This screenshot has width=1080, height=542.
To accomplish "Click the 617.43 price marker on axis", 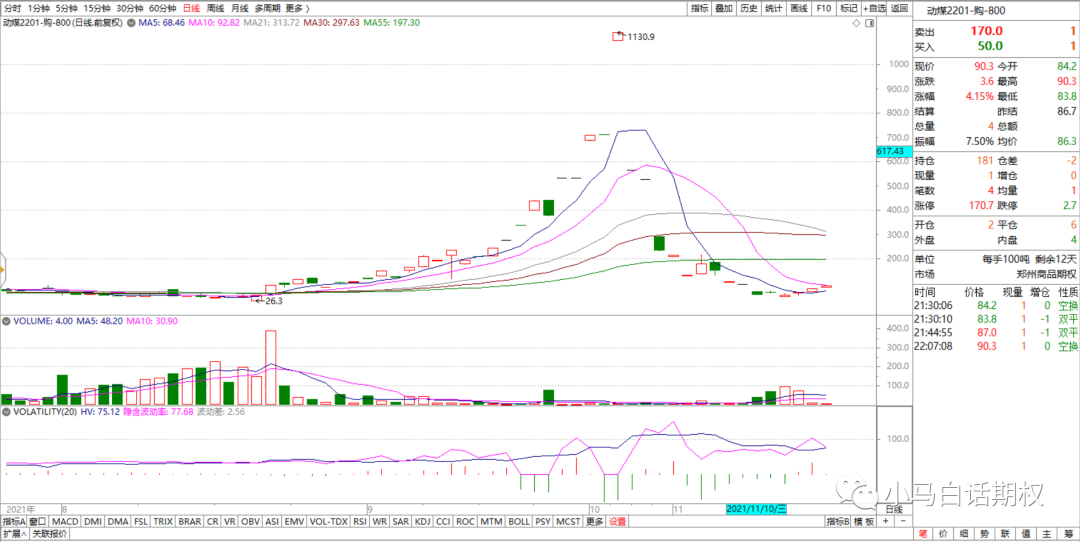I will coord(890,151).
